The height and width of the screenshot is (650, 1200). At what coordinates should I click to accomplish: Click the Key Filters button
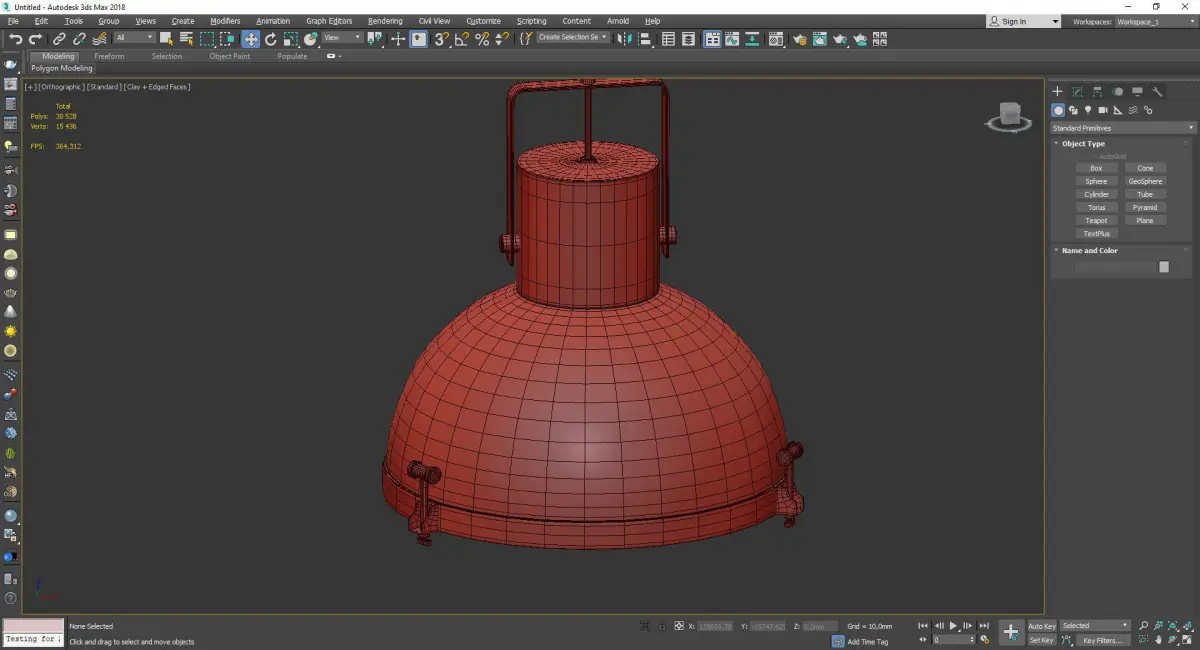[1102, 640]
